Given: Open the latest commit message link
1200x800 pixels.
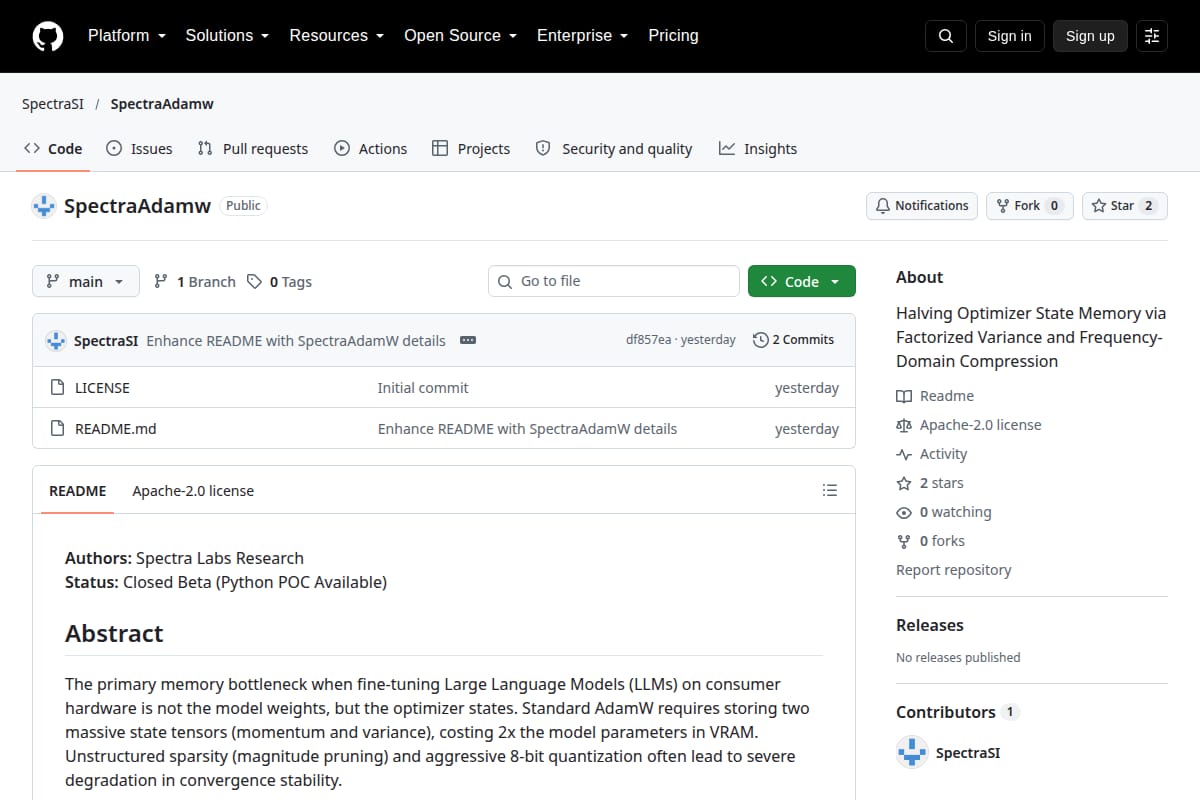Looking at the screenshot, I should (x=296, y=340).
